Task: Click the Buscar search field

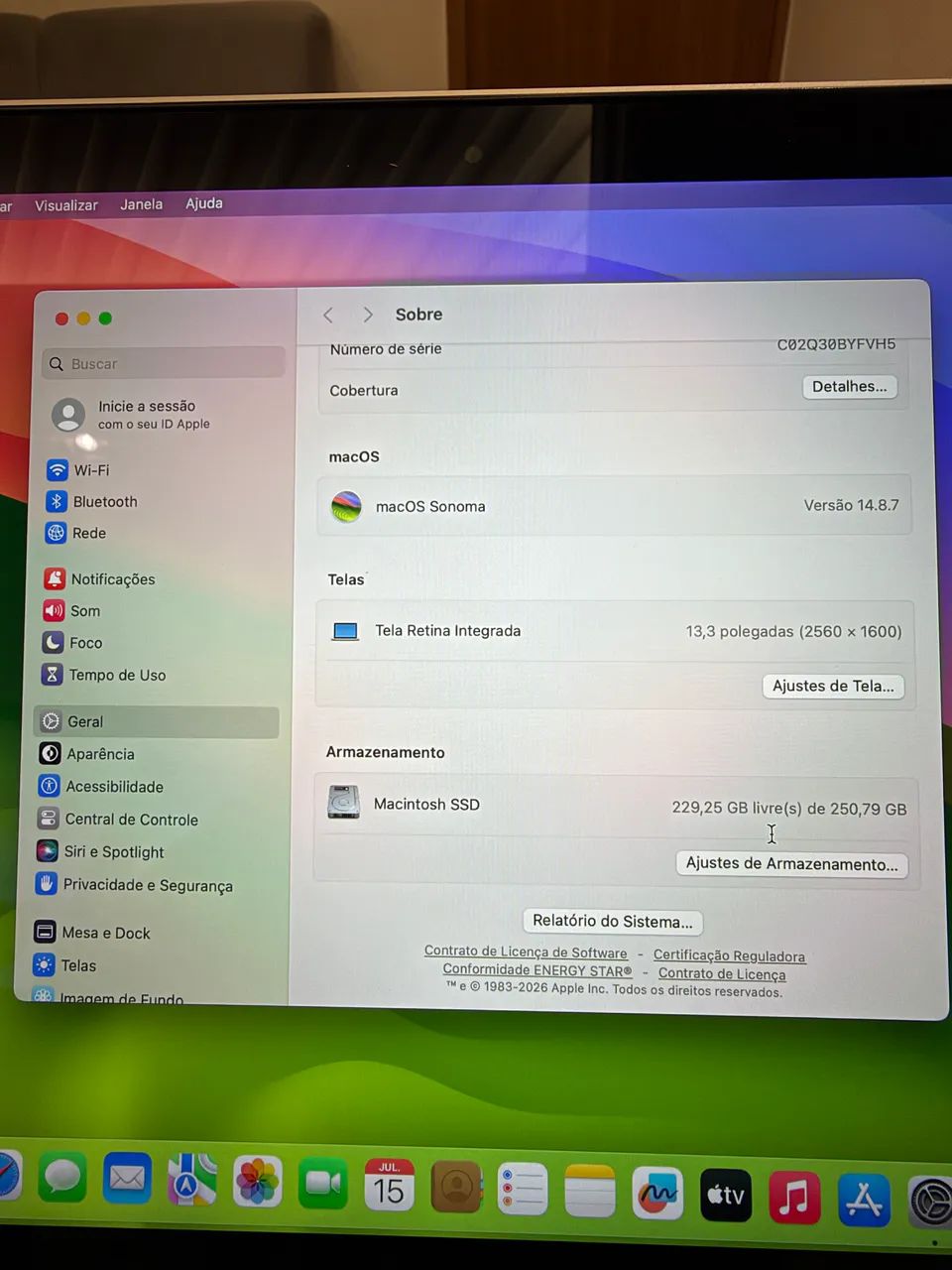Action: pyautogui.click(x=165, y=363)
